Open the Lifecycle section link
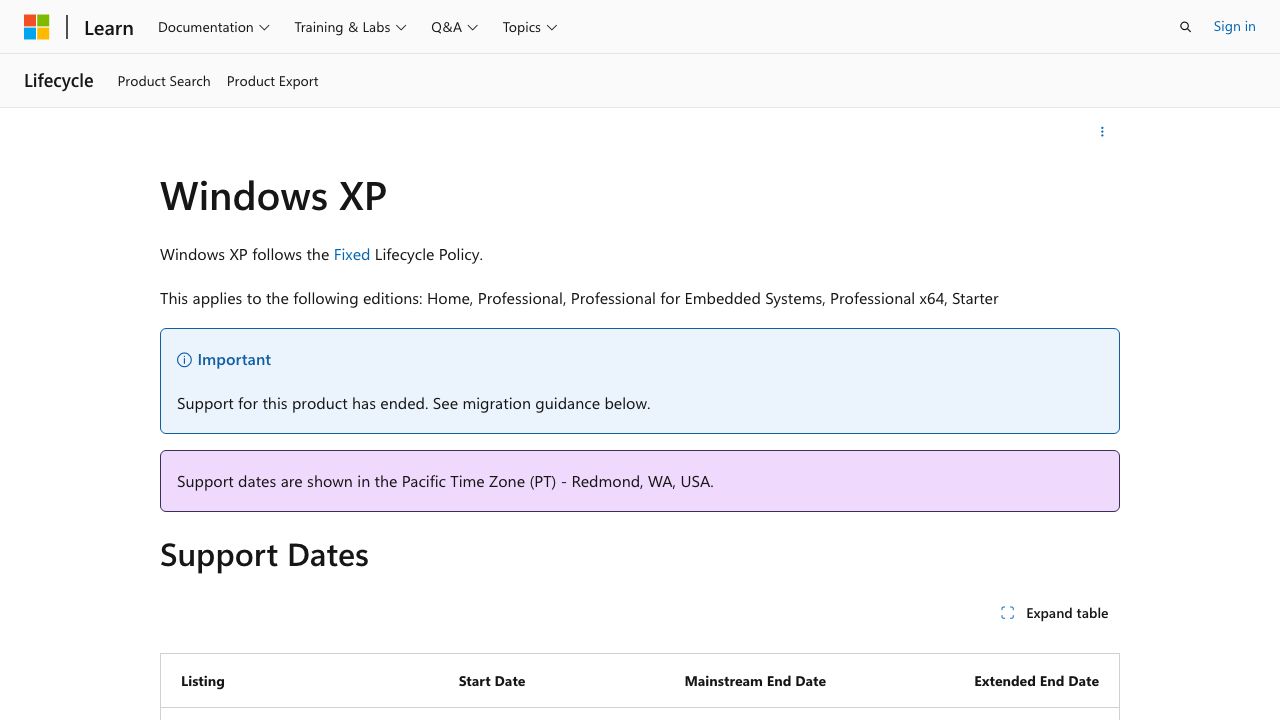Screen dimensions: 1280x720 (59, 81)
